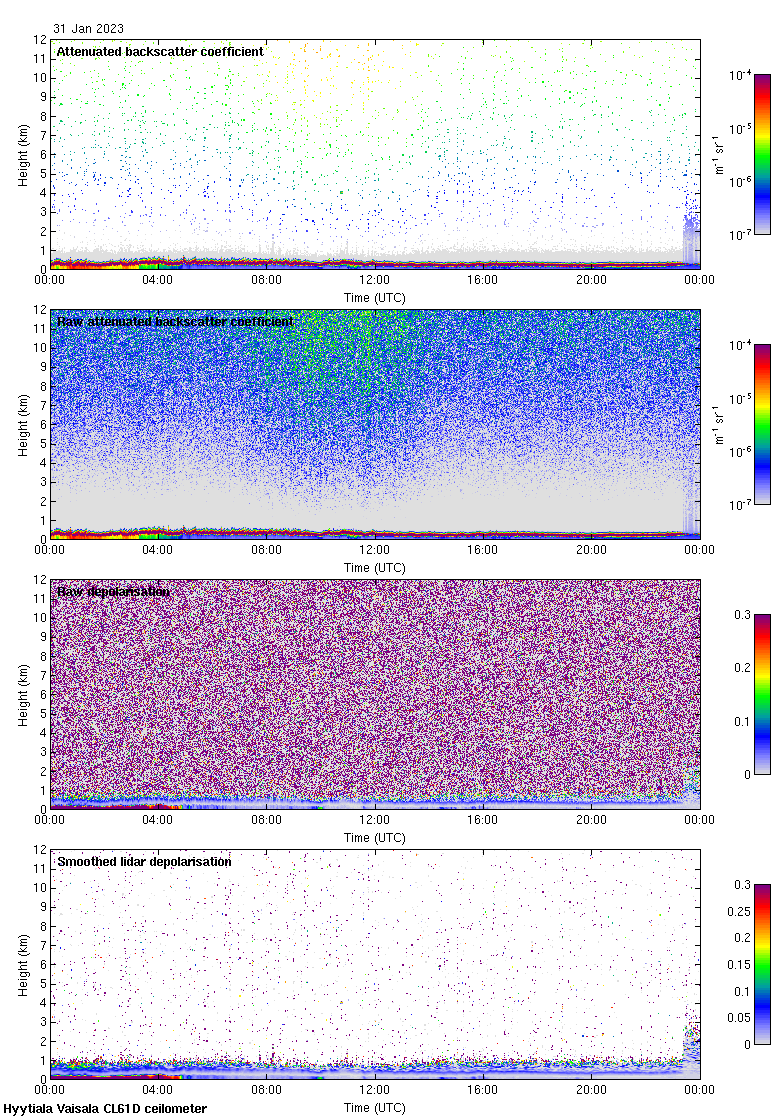Click the Smoothed lidar depolarisation title
780x1120 pixels.
pyautogui.click(x=144, y=861)
